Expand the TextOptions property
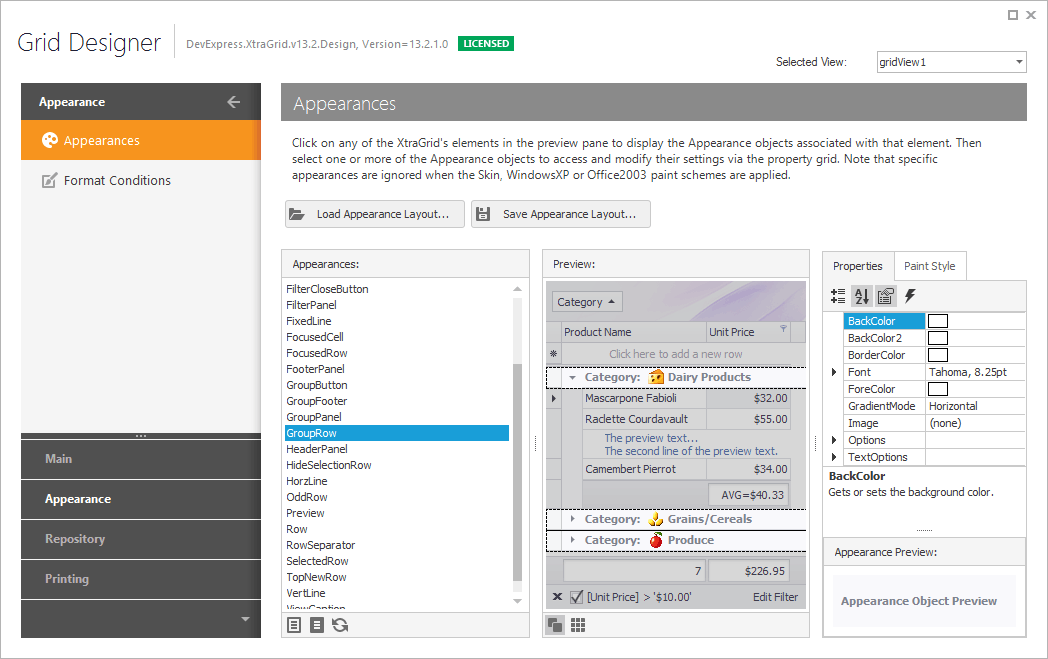Viewport: 1048px width, 659px height. point(833,457)
